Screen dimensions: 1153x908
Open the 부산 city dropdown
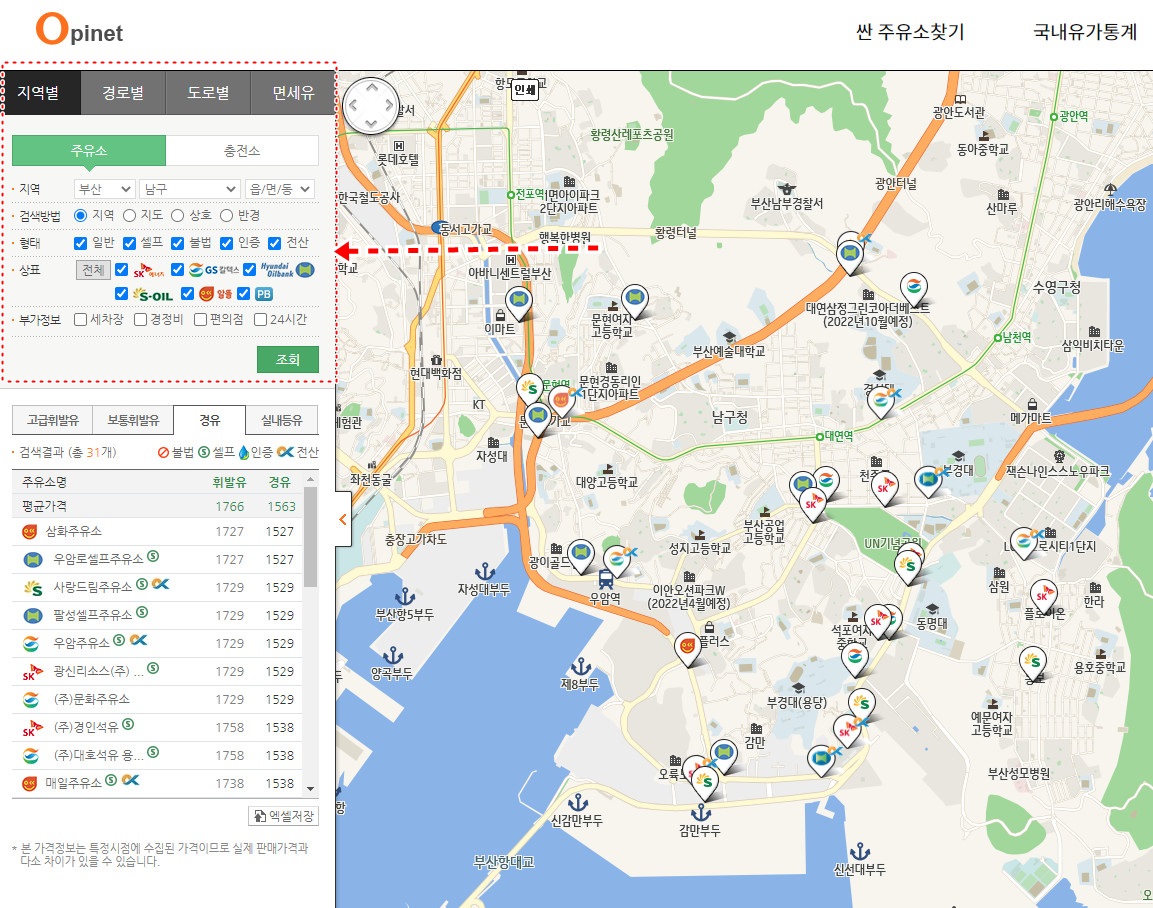click(104, 189)
